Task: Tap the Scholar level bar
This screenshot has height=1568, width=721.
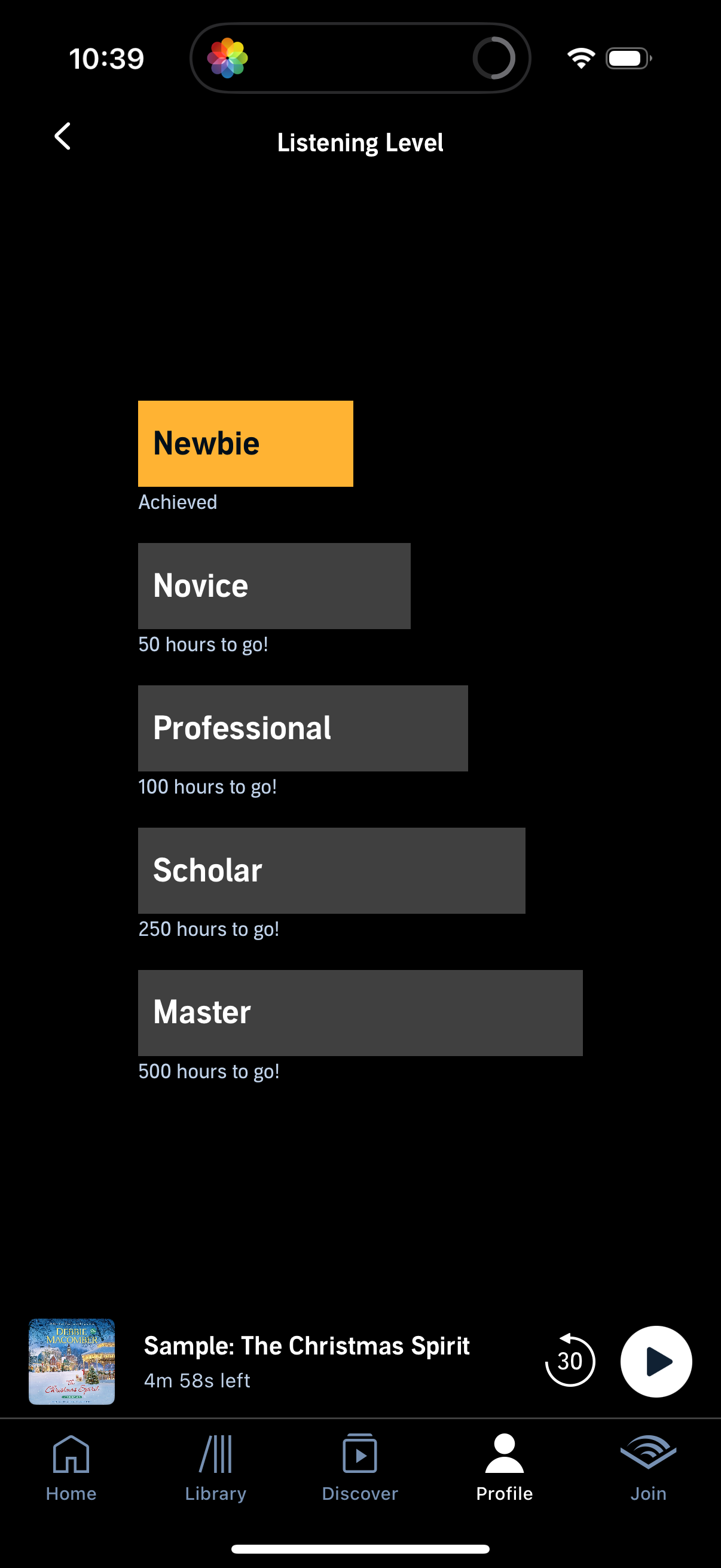Action: 331,871
